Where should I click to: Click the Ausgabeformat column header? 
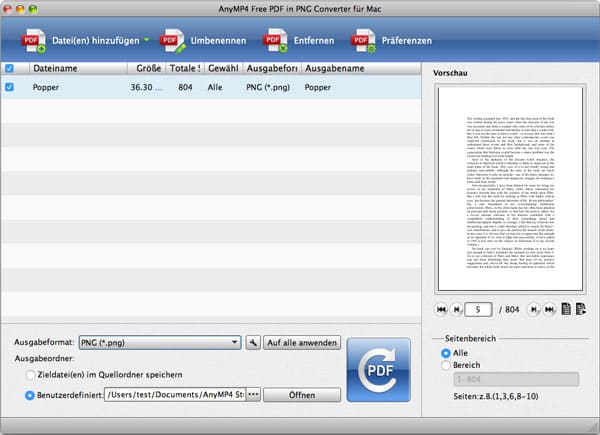coord(272,68)
